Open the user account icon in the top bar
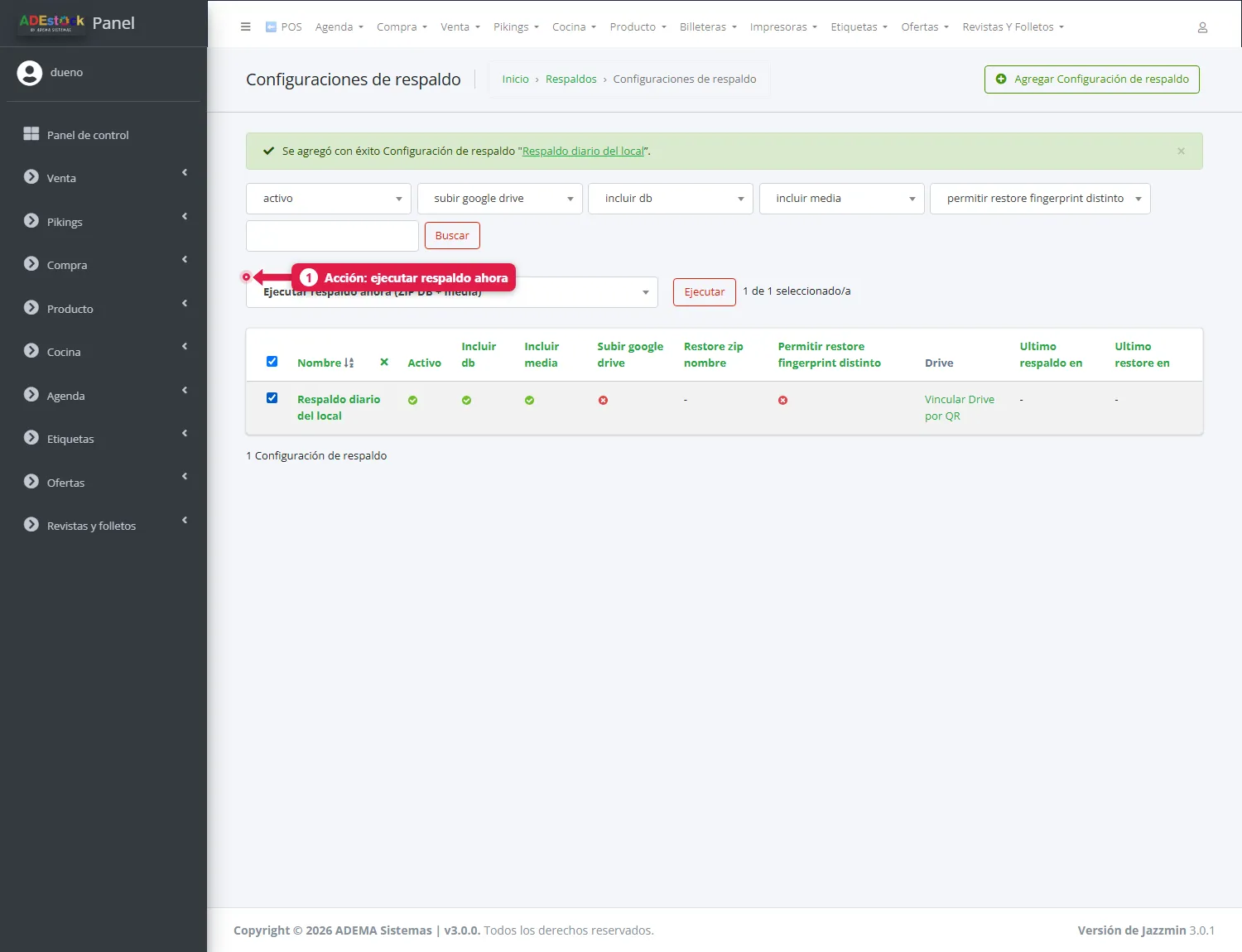 (x=1202, y=27)
